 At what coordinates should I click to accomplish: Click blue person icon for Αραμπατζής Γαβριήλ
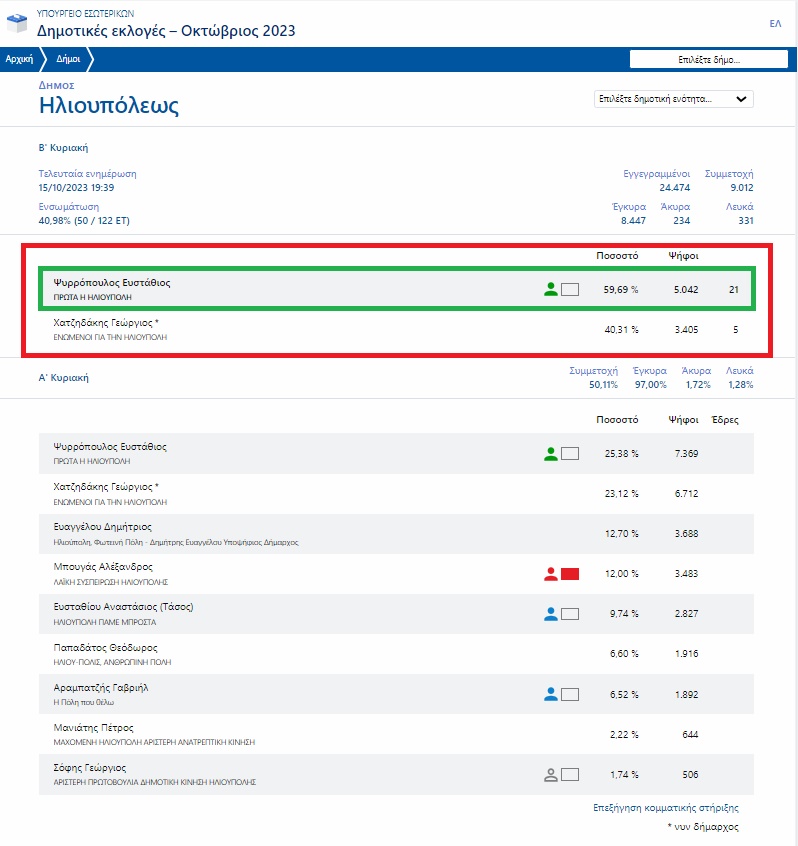coord(551,694)
